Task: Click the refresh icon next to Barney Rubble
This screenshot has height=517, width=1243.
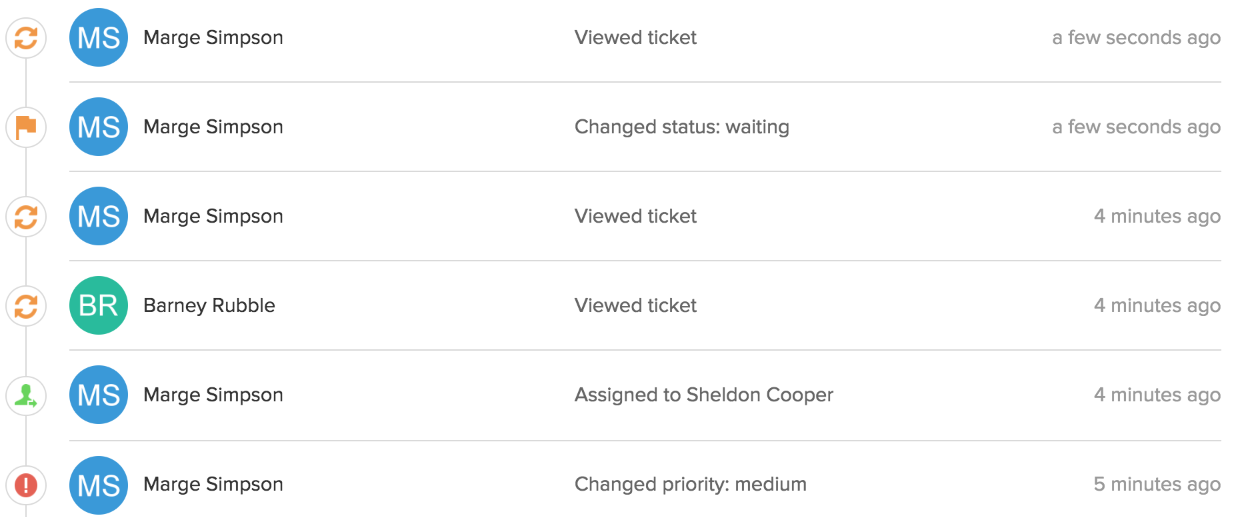Action: [x=26, y=306]
